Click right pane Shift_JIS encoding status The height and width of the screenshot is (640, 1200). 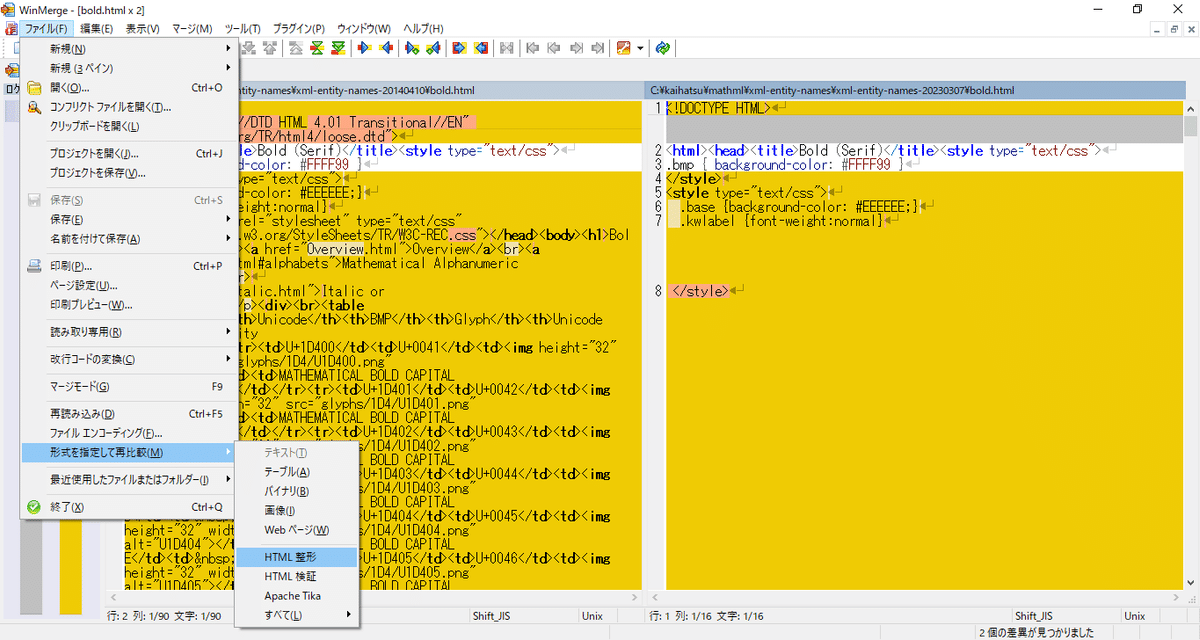(x=1033, y=616)
